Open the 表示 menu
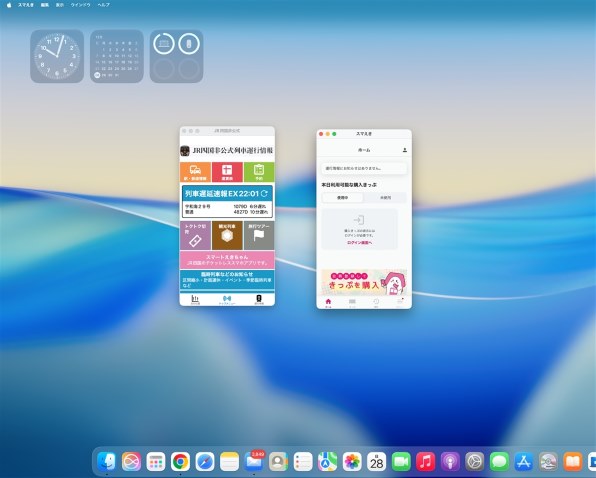The width and height of the screenshot is (596, 478). click(60, 5)
